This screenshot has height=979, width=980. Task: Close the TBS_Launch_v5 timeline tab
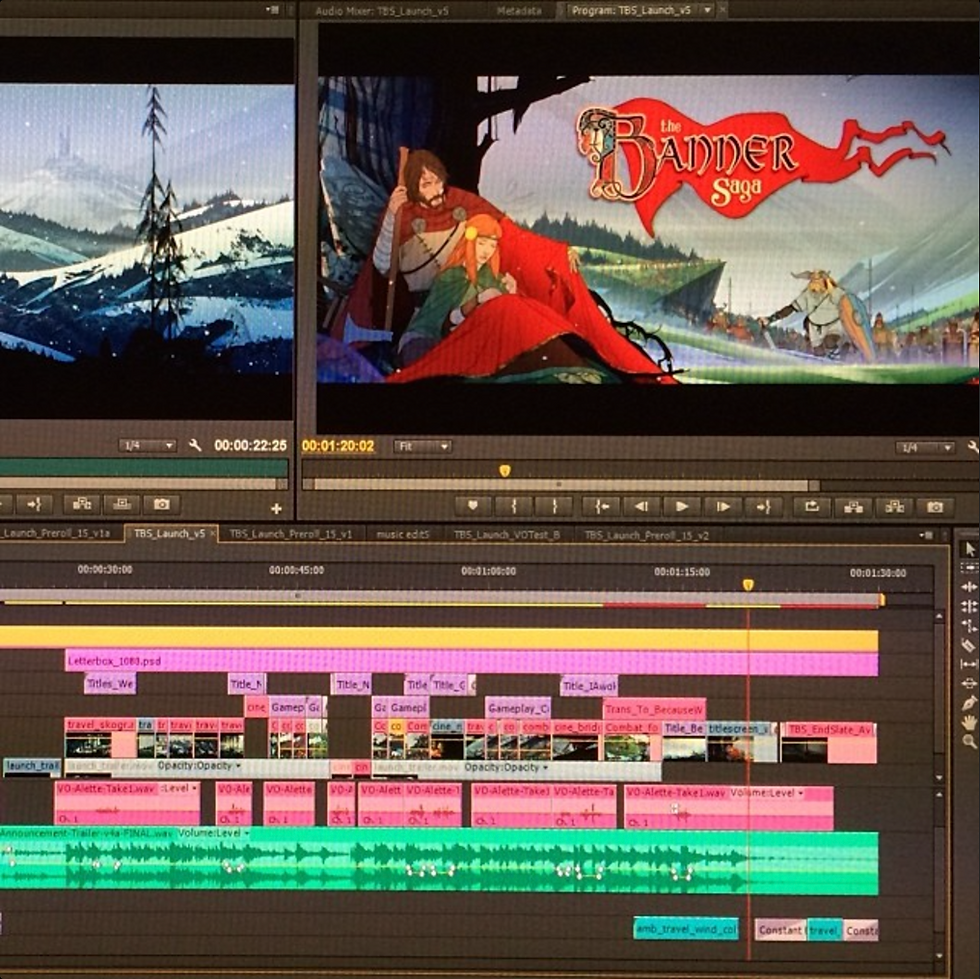point(212,533)
